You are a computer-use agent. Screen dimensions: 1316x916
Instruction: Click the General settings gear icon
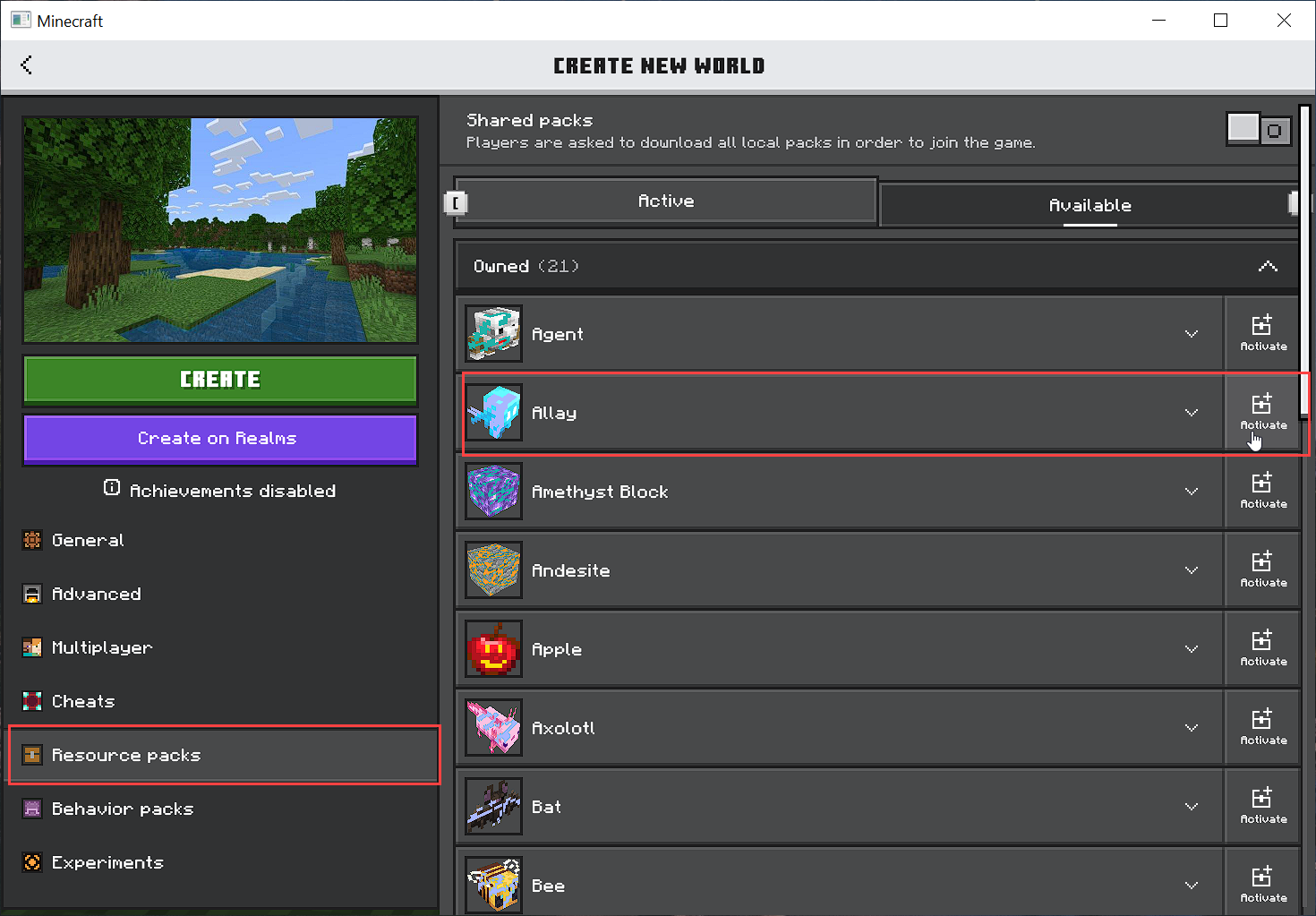pyautogui.click(x=32, y=540)
